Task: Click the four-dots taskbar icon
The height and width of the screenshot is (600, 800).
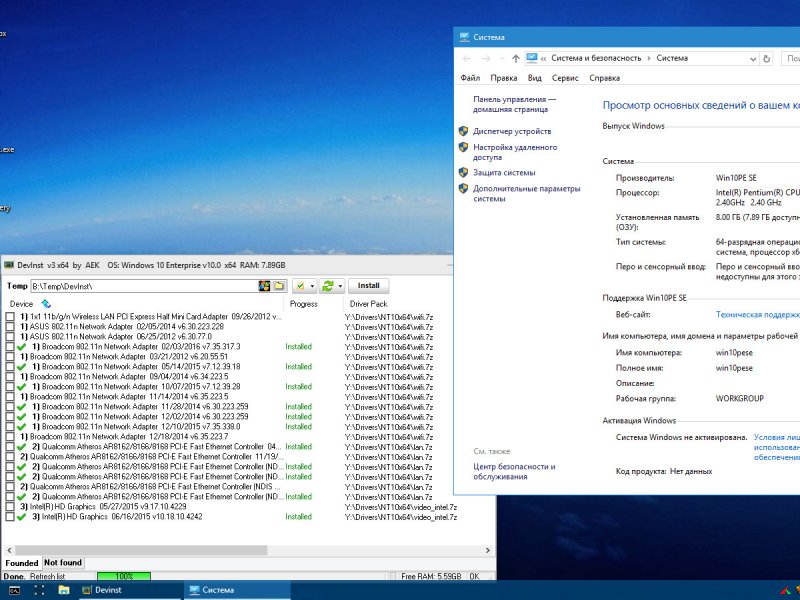Action: pos(39,590)
